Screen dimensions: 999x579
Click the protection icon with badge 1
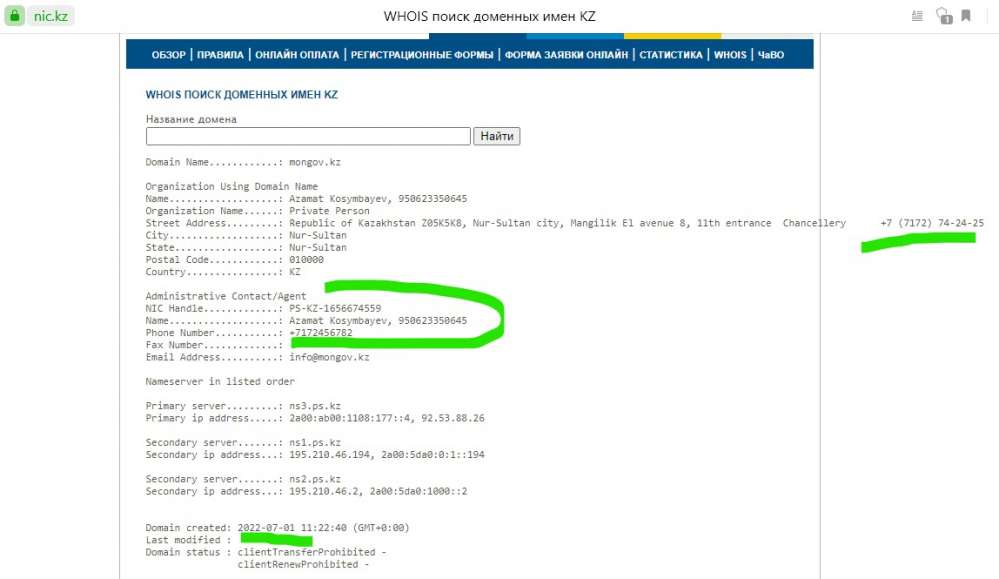944,16
